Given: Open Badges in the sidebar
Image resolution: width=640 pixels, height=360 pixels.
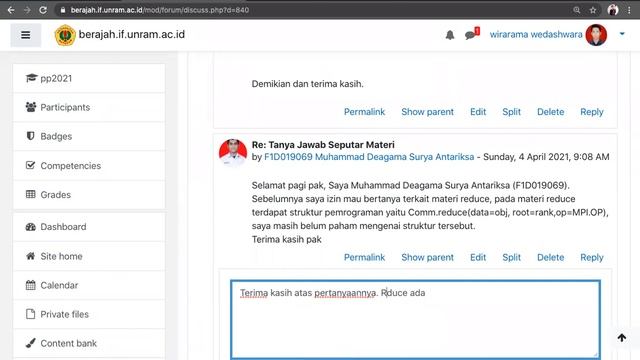Looking at the screenshot, I should tap(89, 136).
